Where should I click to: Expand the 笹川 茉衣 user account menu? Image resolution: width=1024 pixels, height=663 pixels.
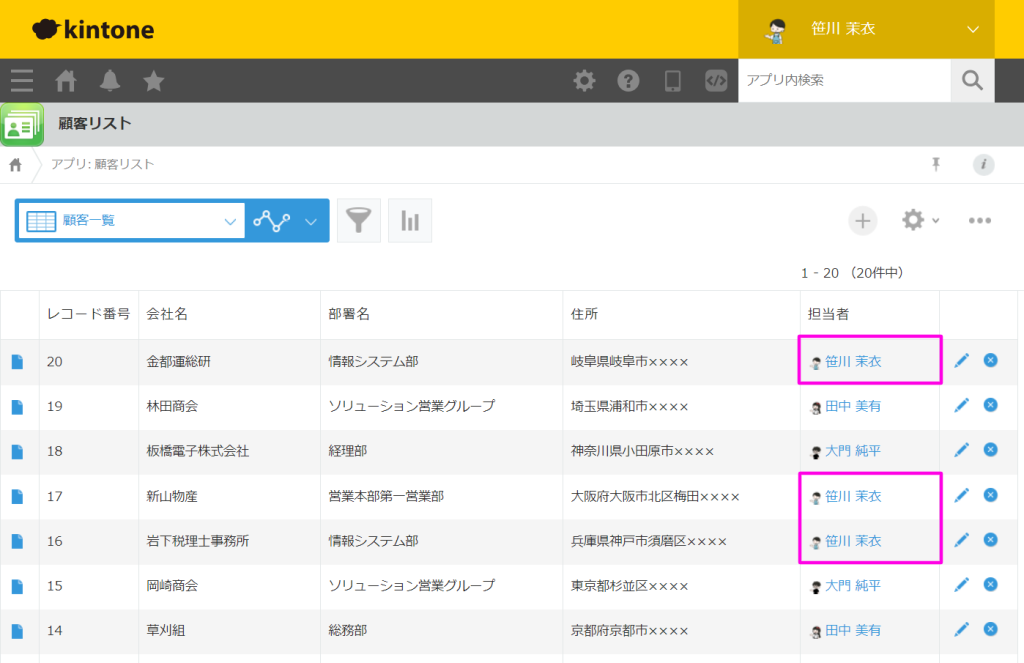[867, 29]
